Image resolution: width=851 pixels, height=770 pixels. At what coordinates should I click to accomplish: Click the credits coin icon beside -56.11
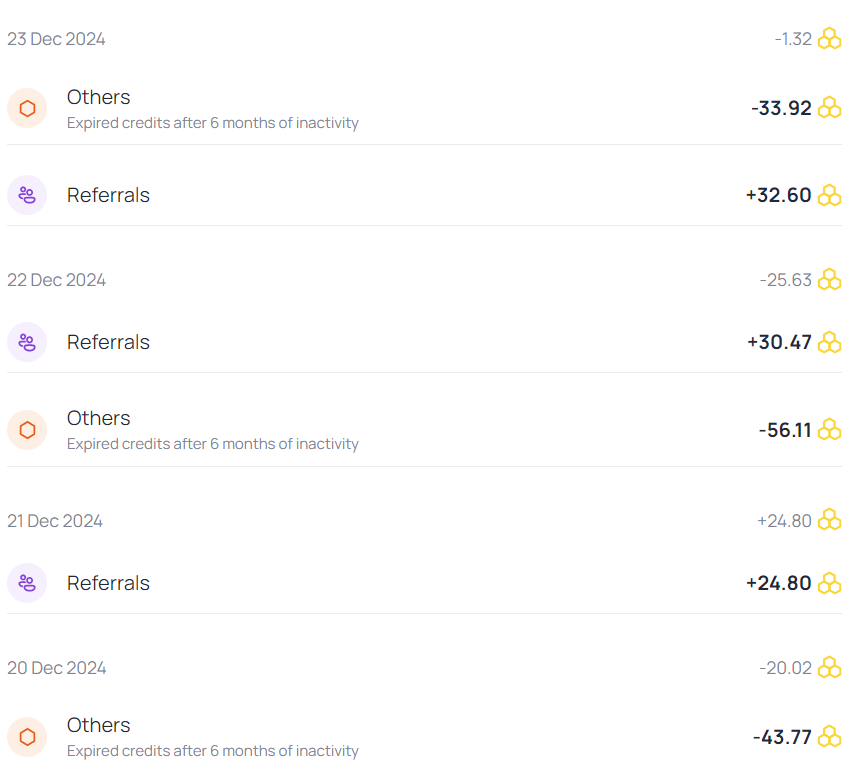829,430
